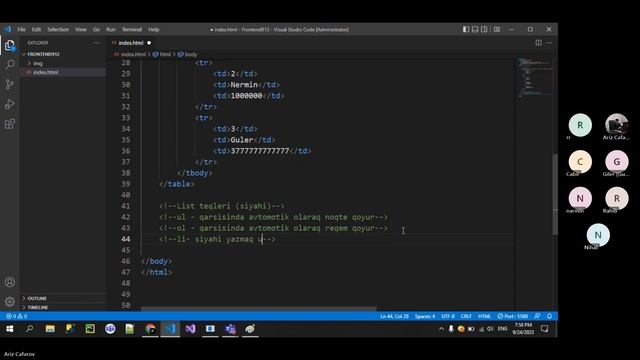Expand the img folder

(x=38, y=63)
